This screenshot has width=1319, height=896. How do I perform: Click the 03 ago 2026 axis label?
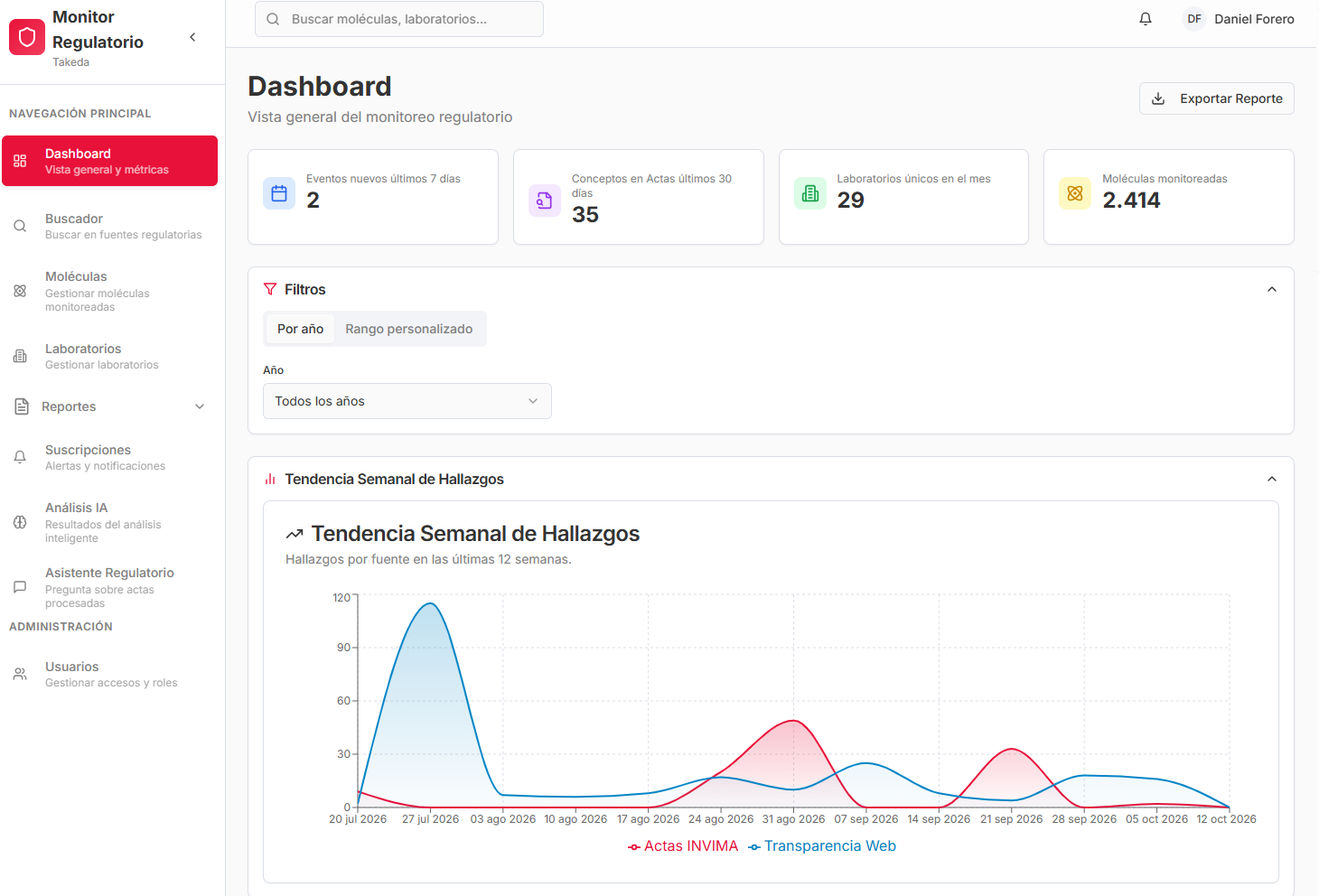point(503,819)
